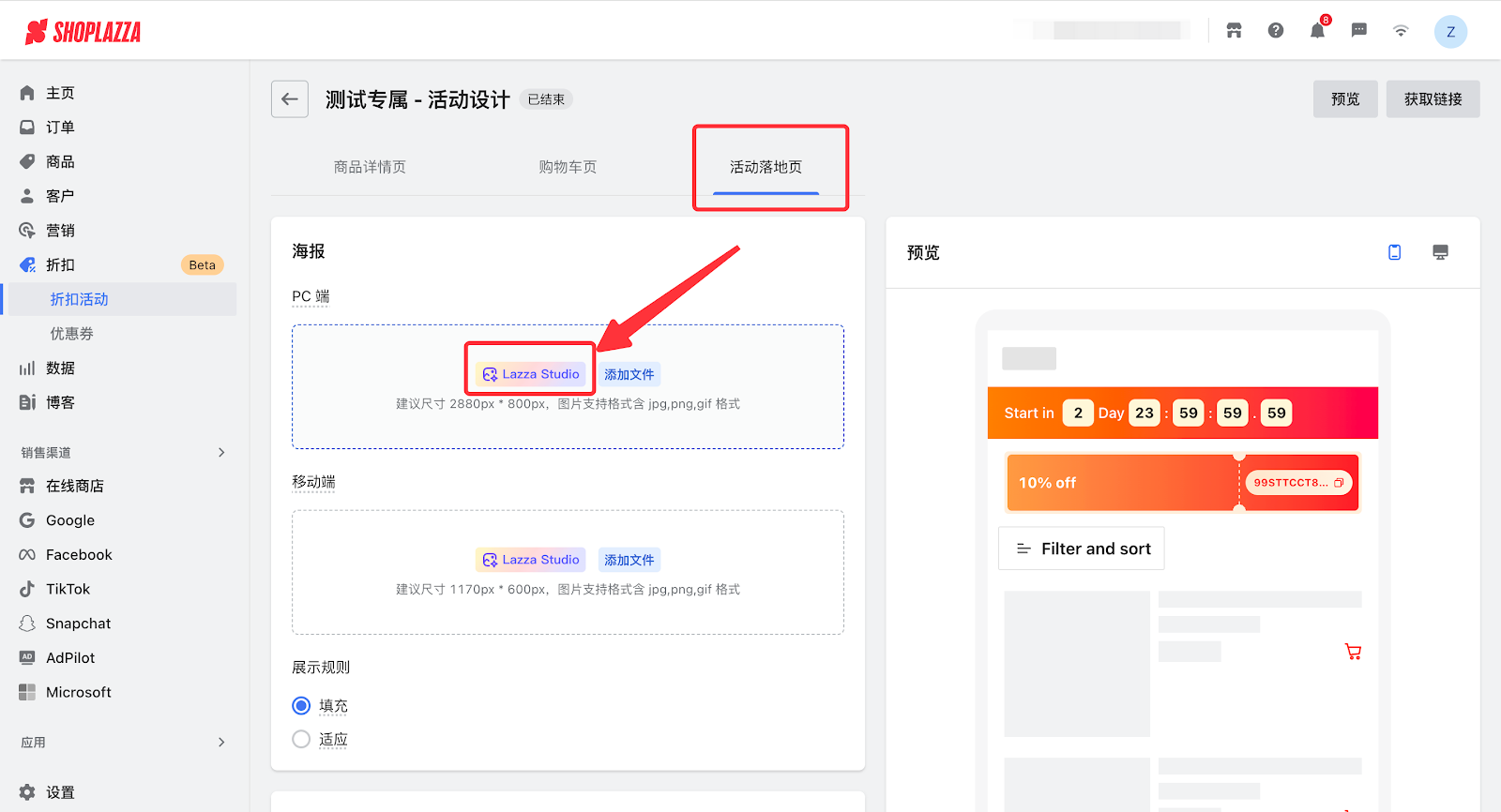
Task: Open the notifications bell icon
Action: 1317,31
